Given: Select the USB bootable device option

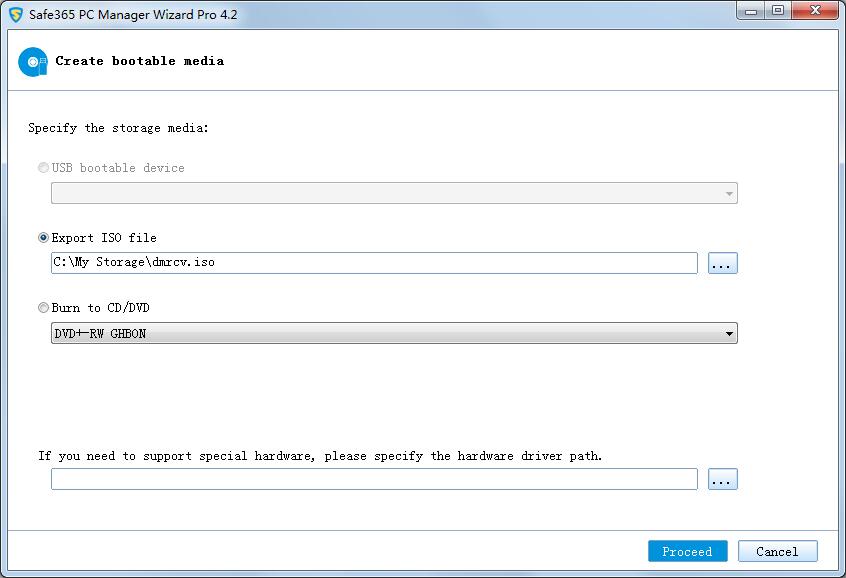Looking at the screenshot, I should tap(43, 168).
